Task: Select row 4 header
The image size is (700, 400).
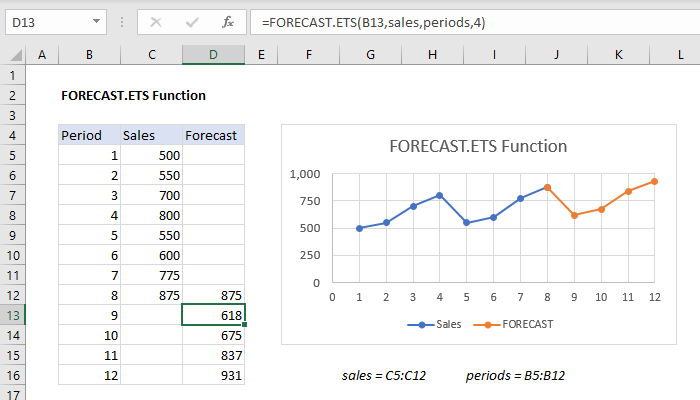Action: [12, 135]
